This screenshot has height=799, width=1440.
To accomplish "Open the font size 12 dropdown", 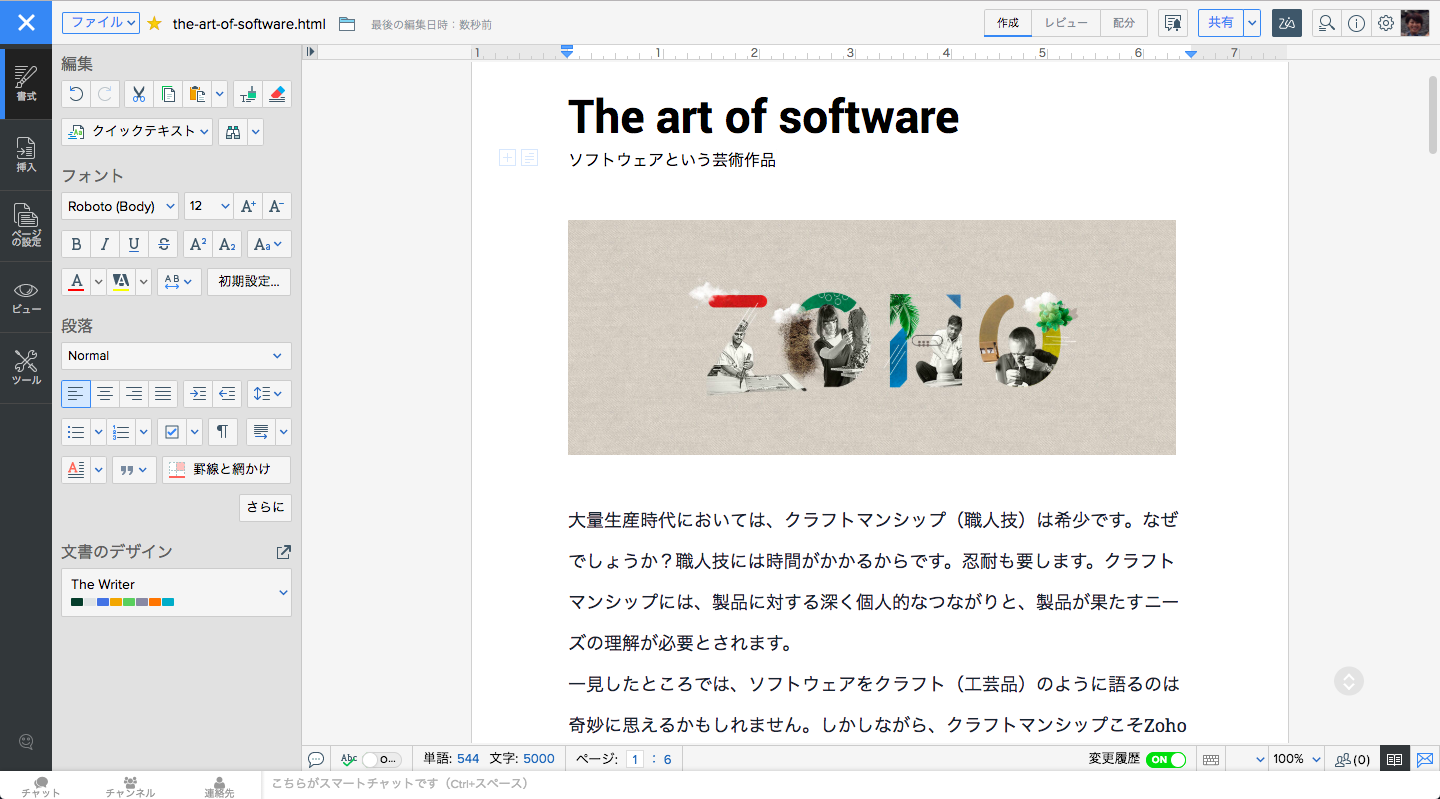I will coord(209,206).
